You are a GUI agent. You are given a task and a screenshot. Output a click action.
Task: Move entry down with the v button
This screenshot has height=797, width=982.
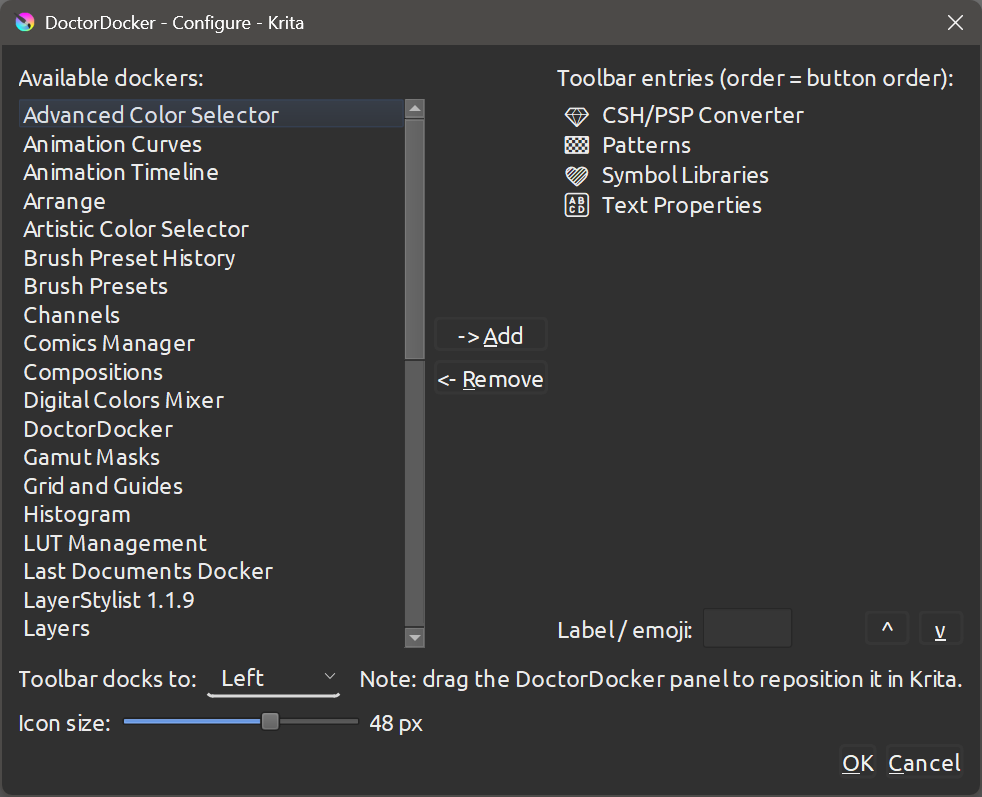tap(940, 630)
